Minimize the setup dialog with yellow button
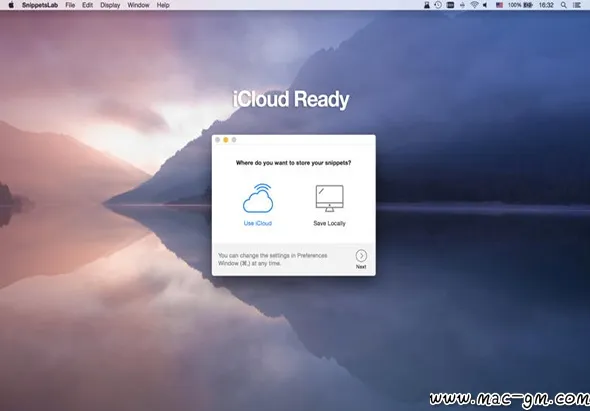Viewport: 590px width, 411px height. tap(226, 140)
